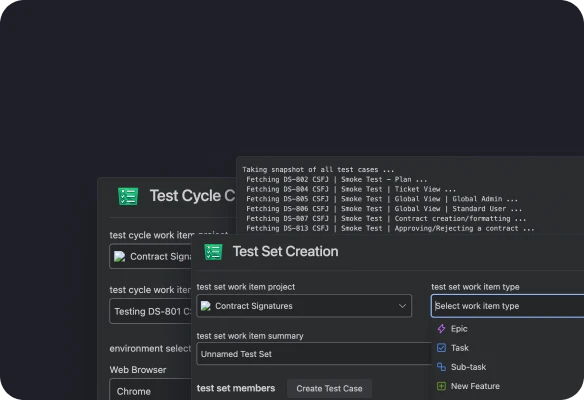
Task: Click the Create Test Case button
Action: point(329,388)
